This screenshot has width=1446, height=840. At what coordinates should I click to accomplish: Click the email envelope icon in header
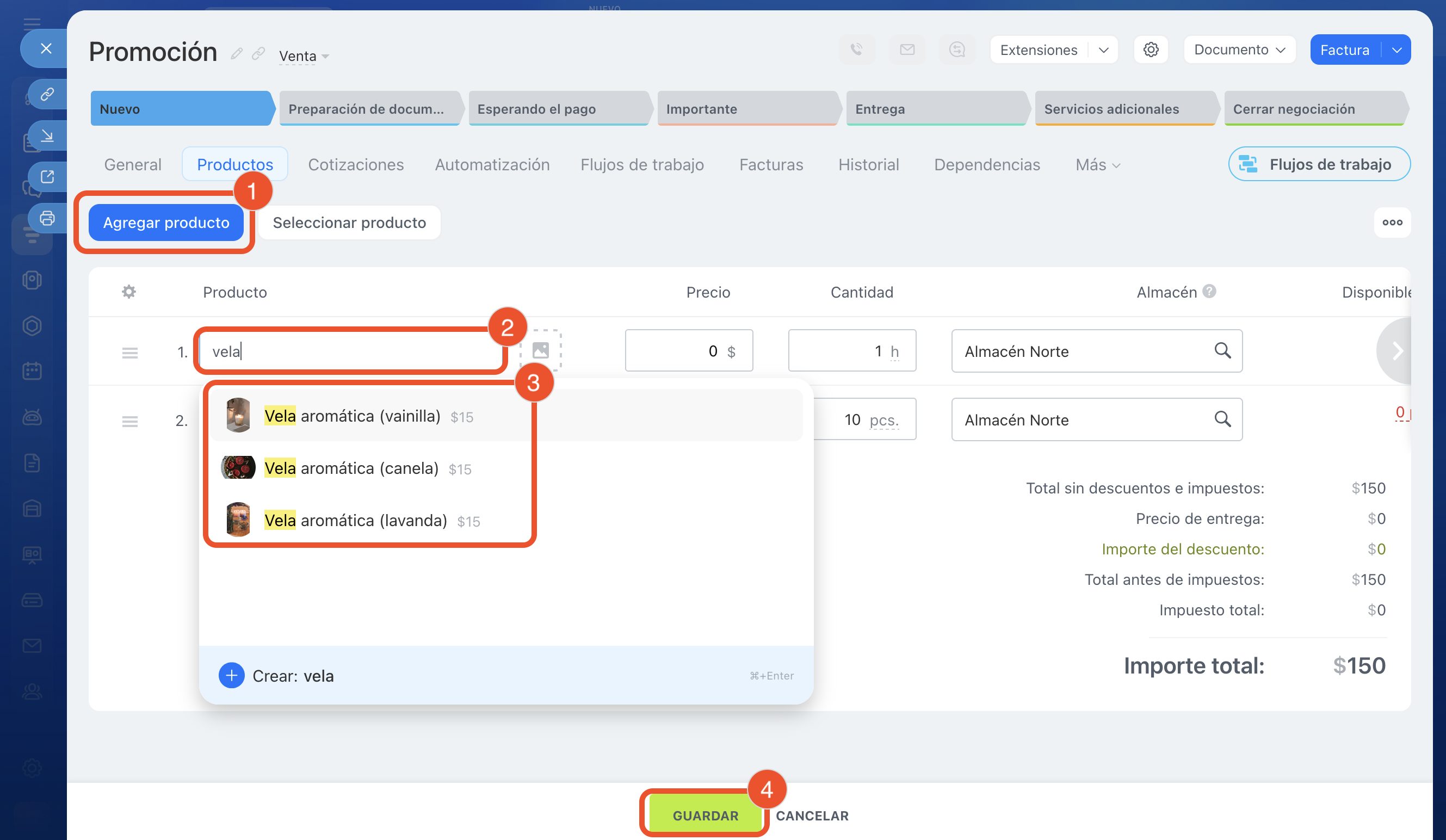click(907, 50)
